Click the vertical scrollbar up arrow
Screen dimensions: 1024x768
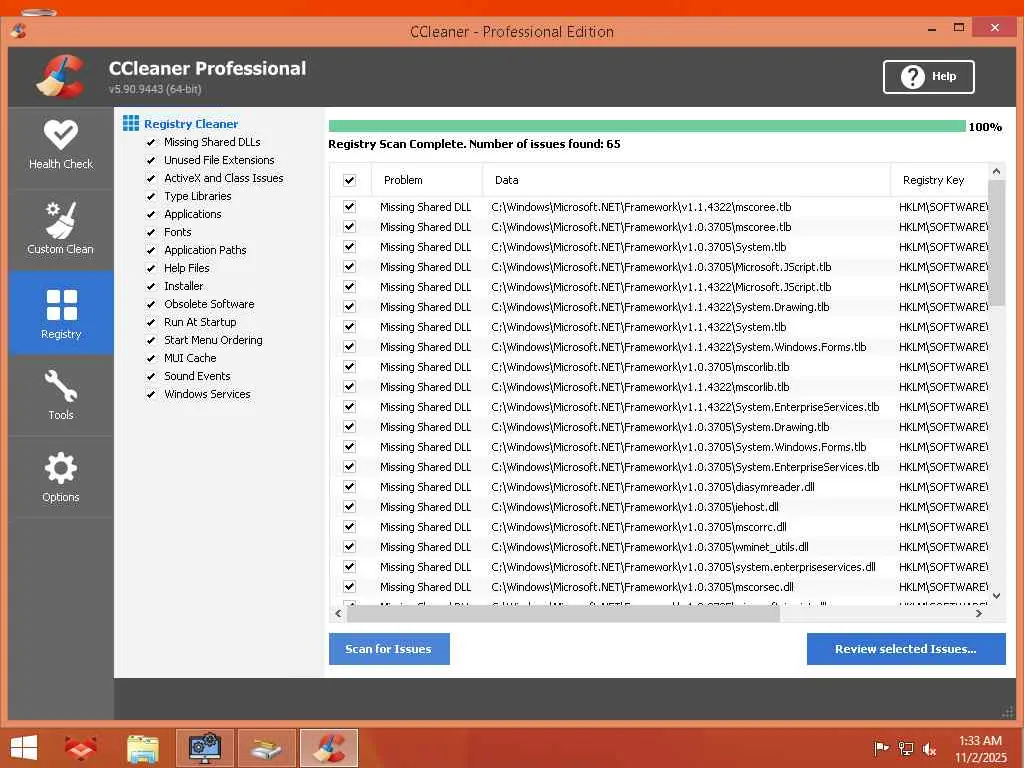pos(997,172)
